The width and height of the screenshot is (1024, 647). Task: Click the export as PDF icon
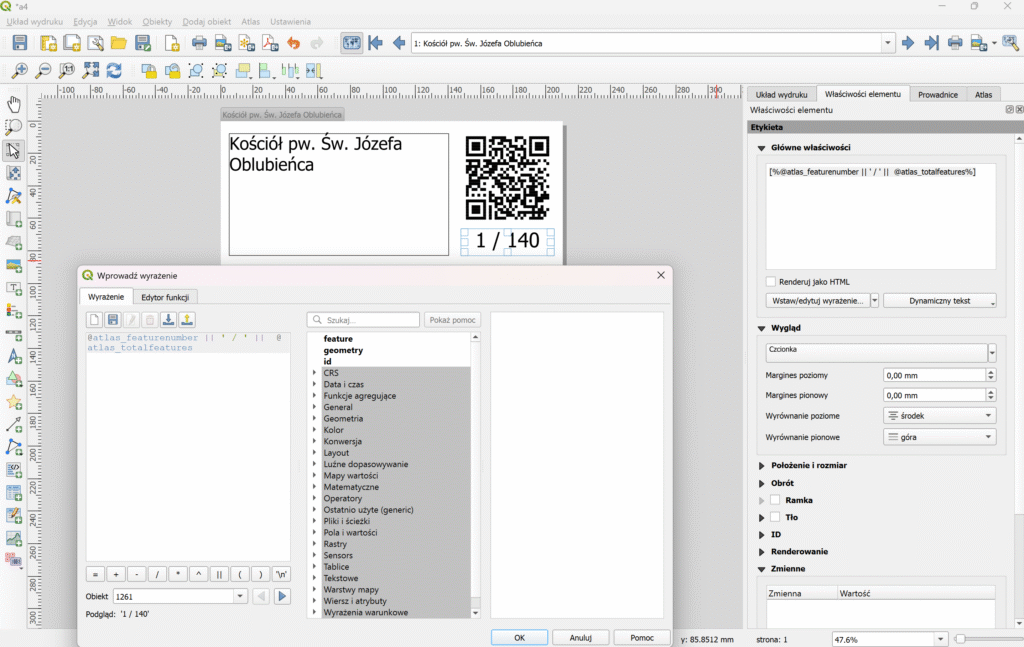tap(270, 43)
